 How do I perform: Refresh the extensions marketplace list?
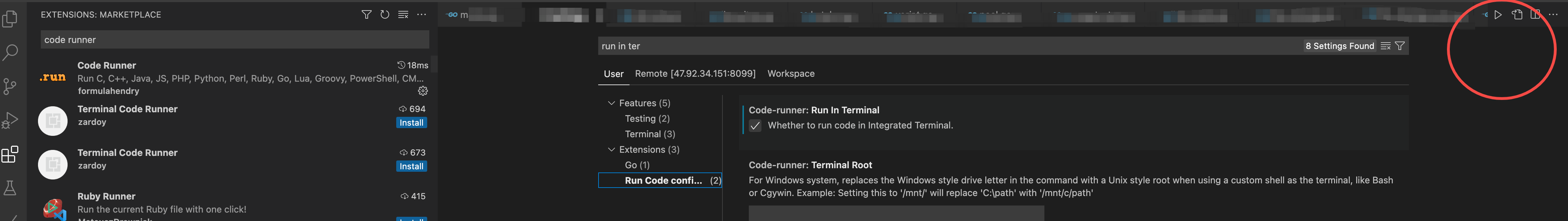point(385,15)
